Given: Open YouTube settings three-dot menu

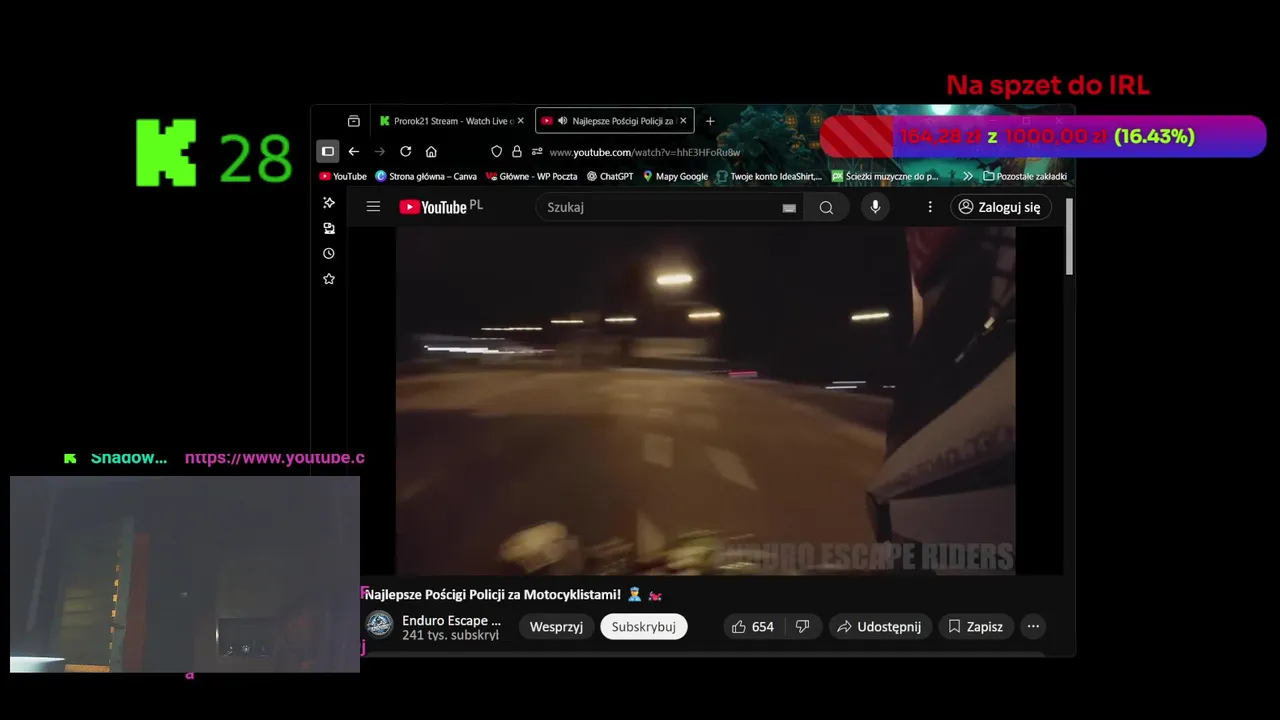Looking at the screenshot, I should [x=930, y=207].
